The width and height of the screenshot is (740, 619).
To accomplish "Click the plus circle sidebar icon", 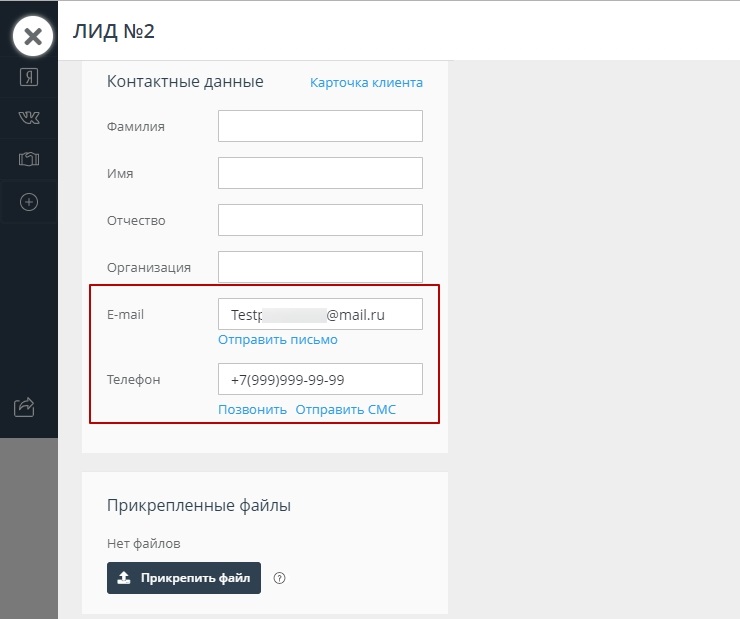I will pyautogui.click(x=29, y=202).
